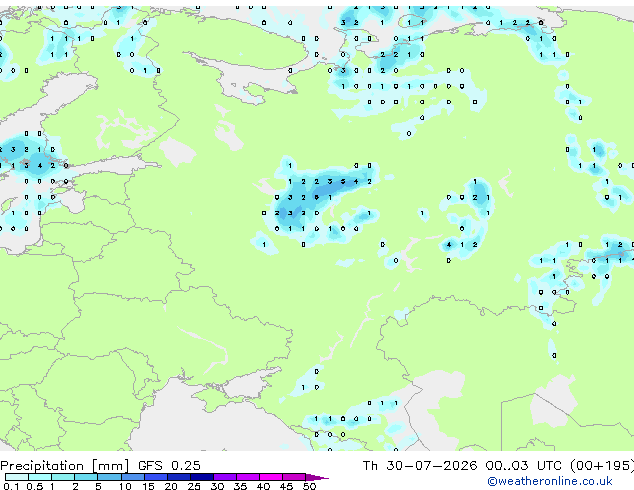Image resolution: width=634 pixels, height=490 pixels.
Task: Click the 15–20 mm legend color swatch
Action: click(x=156, y=477)
